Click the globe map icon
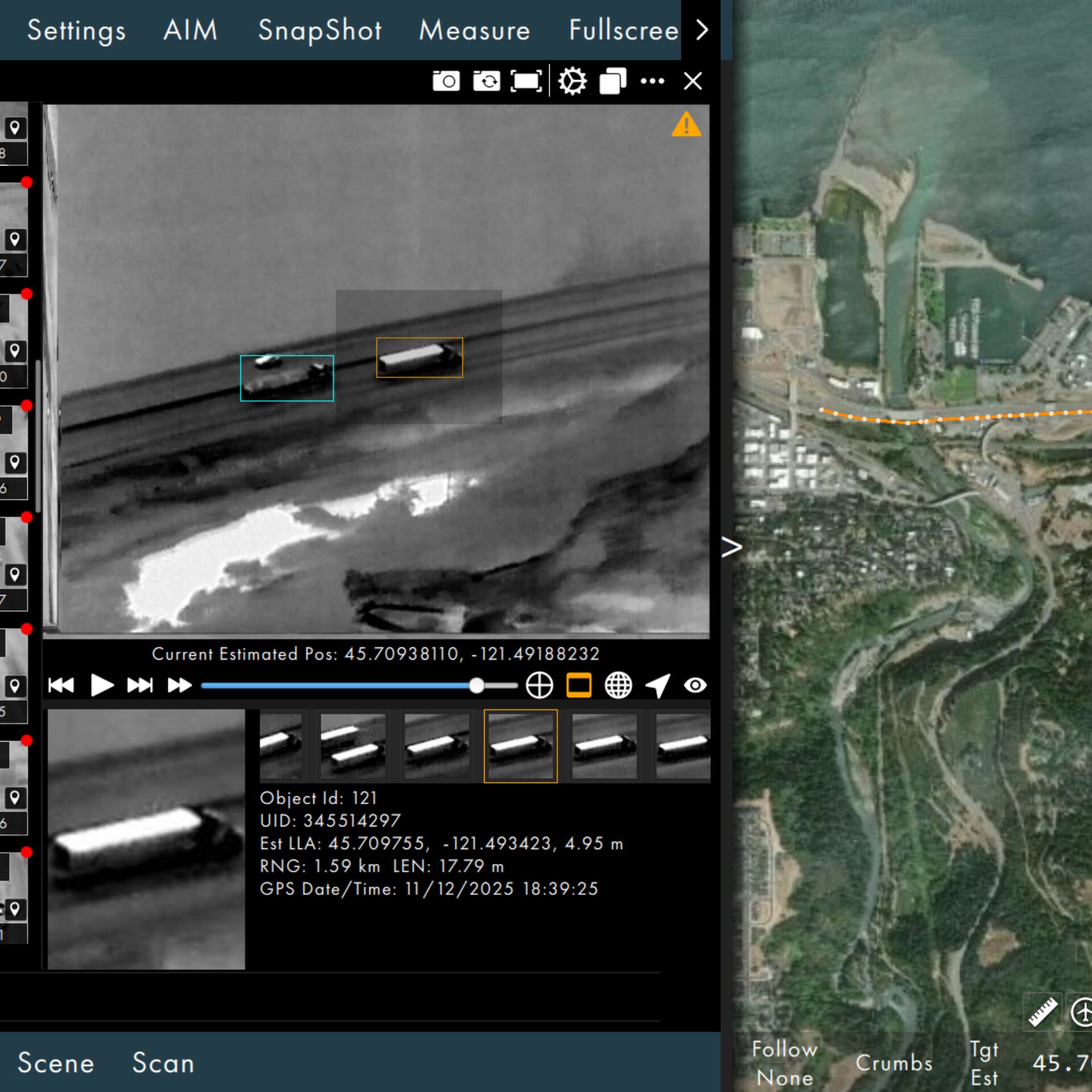Image resolution: width=1092 pixels, height=1092 pixels. tap(618, 685)
